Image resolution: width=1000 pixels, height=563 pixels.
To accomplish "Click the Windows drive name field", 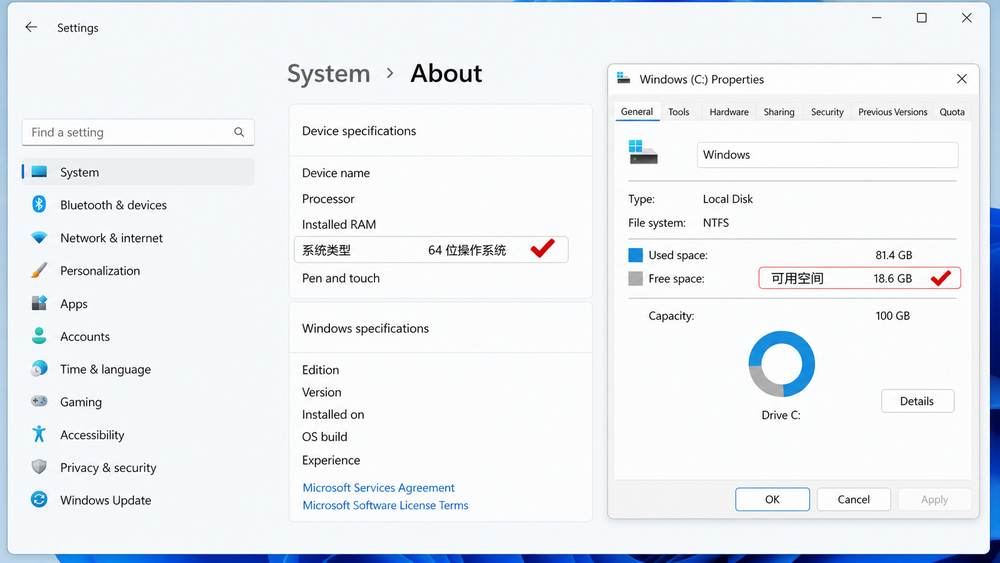I will pyautogui.click(x=827, y=155).
